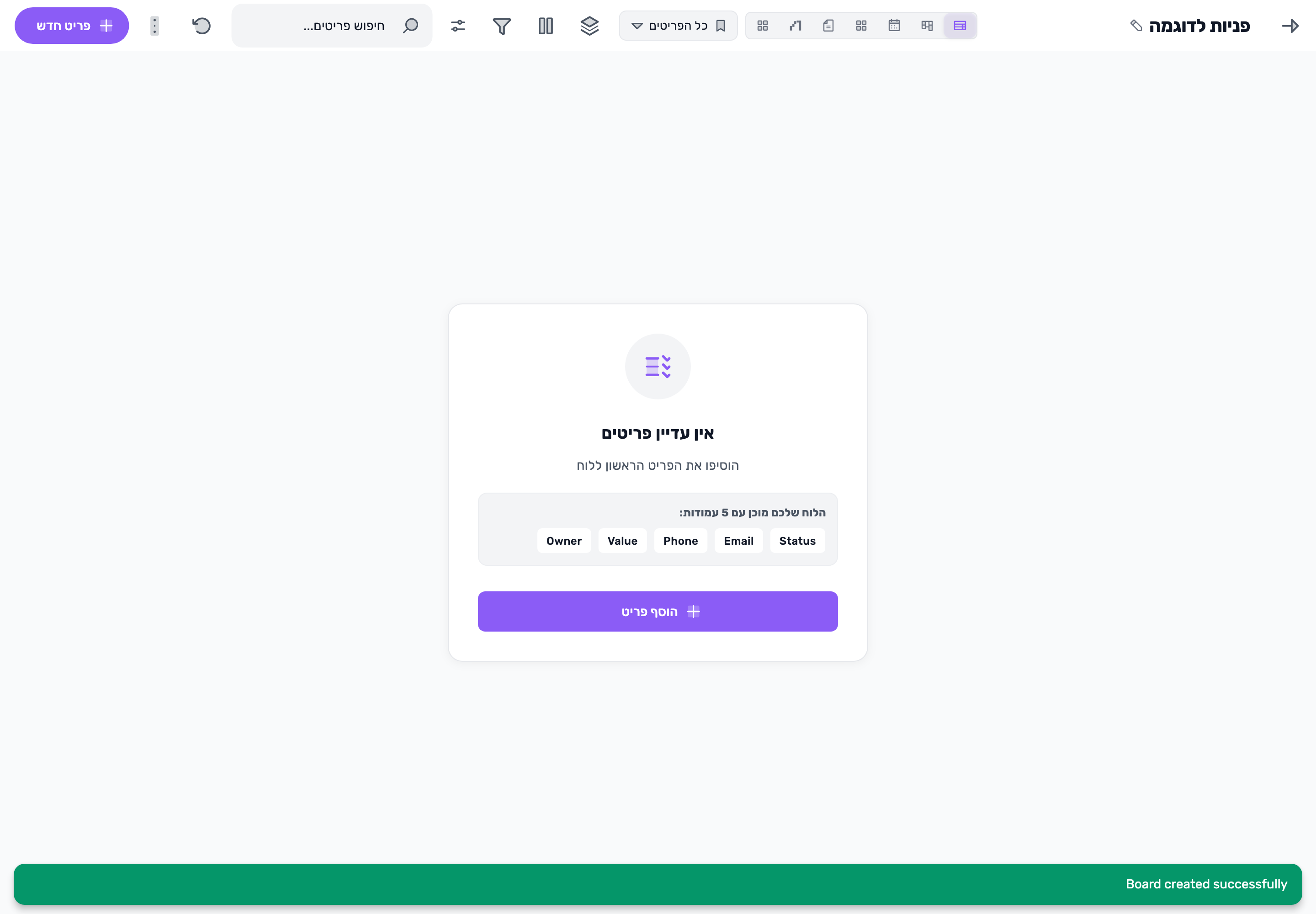Switch to the table view icon
The image size is (1316, 914).
point(960,26)
